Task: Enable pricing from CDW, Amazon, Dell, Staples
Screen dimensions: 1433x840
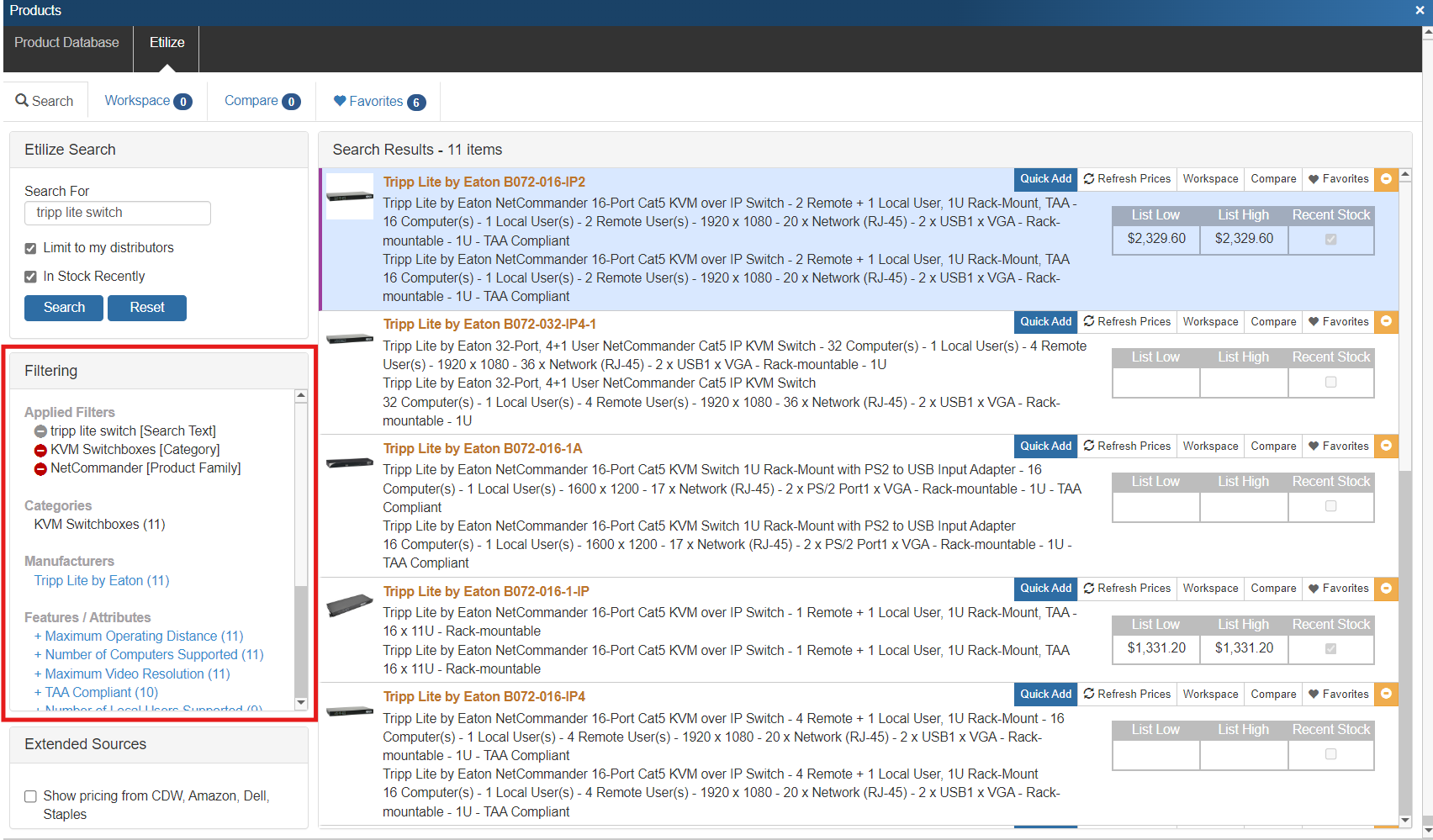Action: tap(31, 796)
